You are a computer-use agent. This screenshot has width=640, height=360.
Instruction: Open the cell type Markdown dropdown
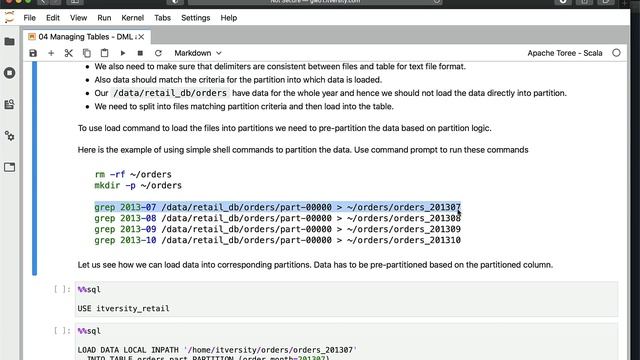click(198, 53)
